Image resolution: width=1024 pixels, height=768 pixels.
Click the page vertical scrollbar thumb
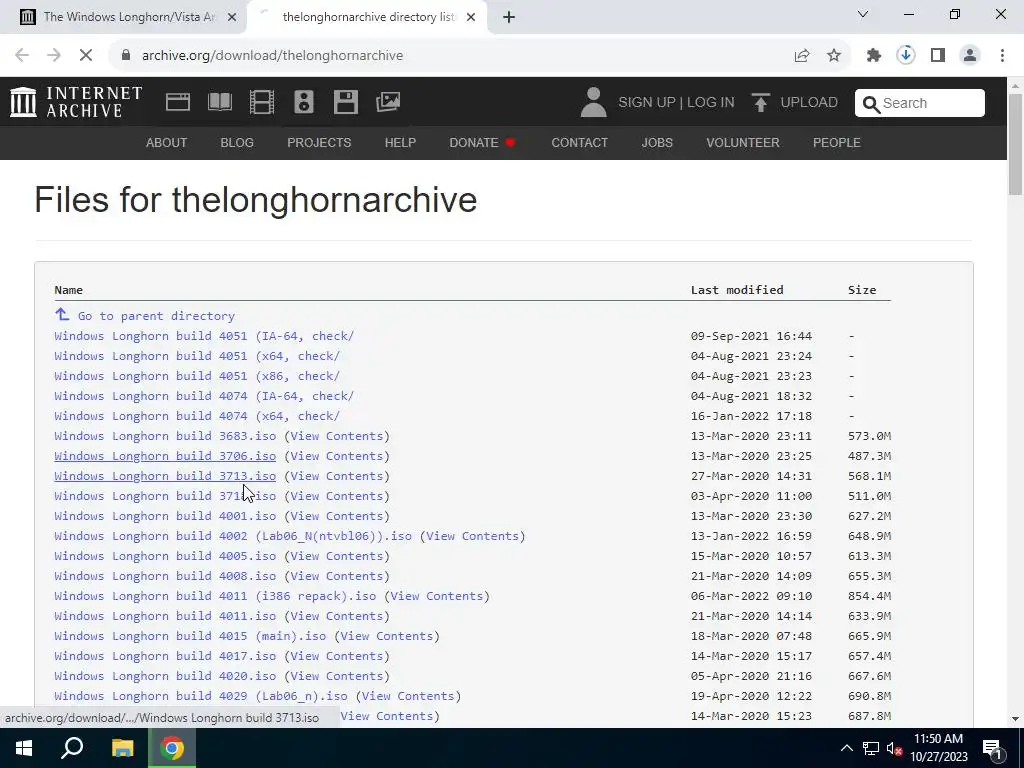1015,144
